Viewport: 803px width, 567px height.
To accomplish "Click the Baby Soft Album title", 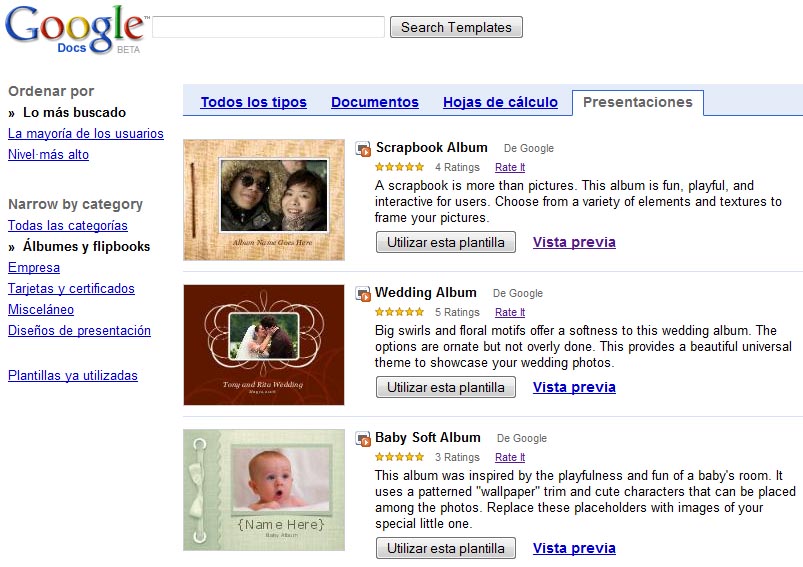I will 428,437.
